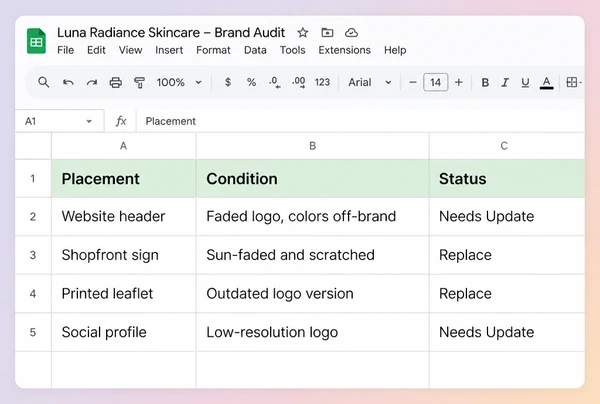Screen dimensions: 600x404
Task: Open the text color picker
Action: 546,83
